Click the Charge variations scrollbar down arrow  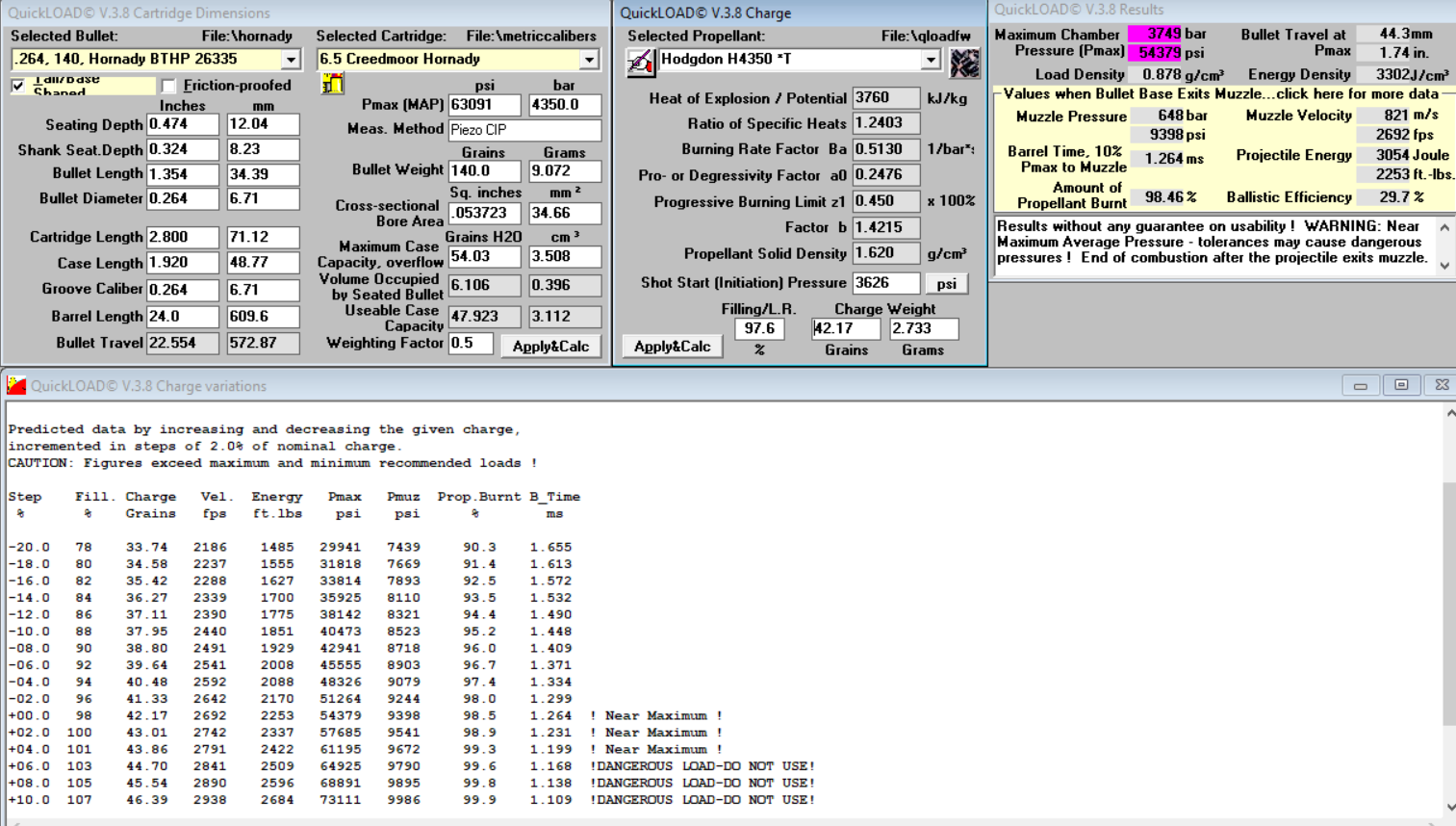pyautogui.click(x=1449, y=808)
